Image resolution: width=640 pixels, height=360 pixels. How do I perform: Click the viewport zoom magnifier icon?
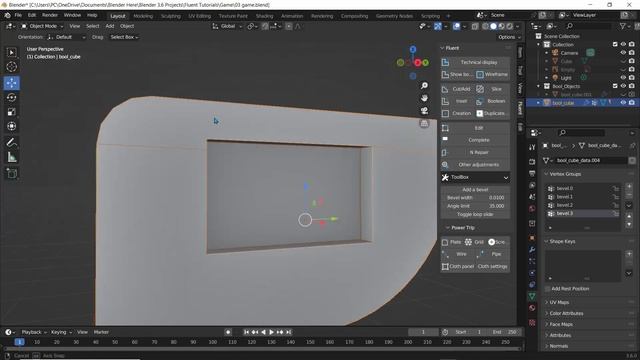[x=424, y=85]
